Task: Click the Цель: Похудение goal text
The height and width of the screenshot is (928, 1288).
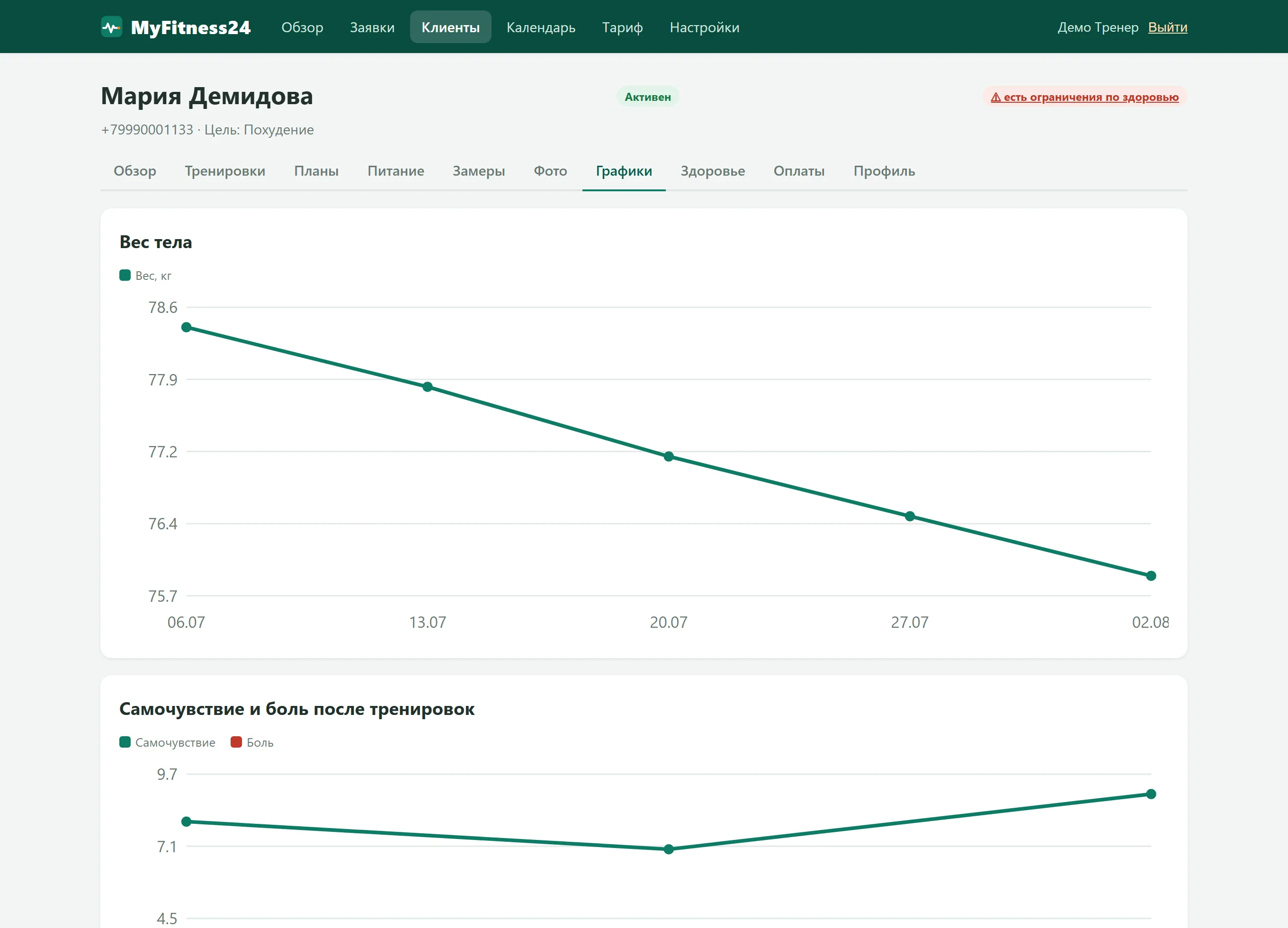Action: [x=259, y=130]
